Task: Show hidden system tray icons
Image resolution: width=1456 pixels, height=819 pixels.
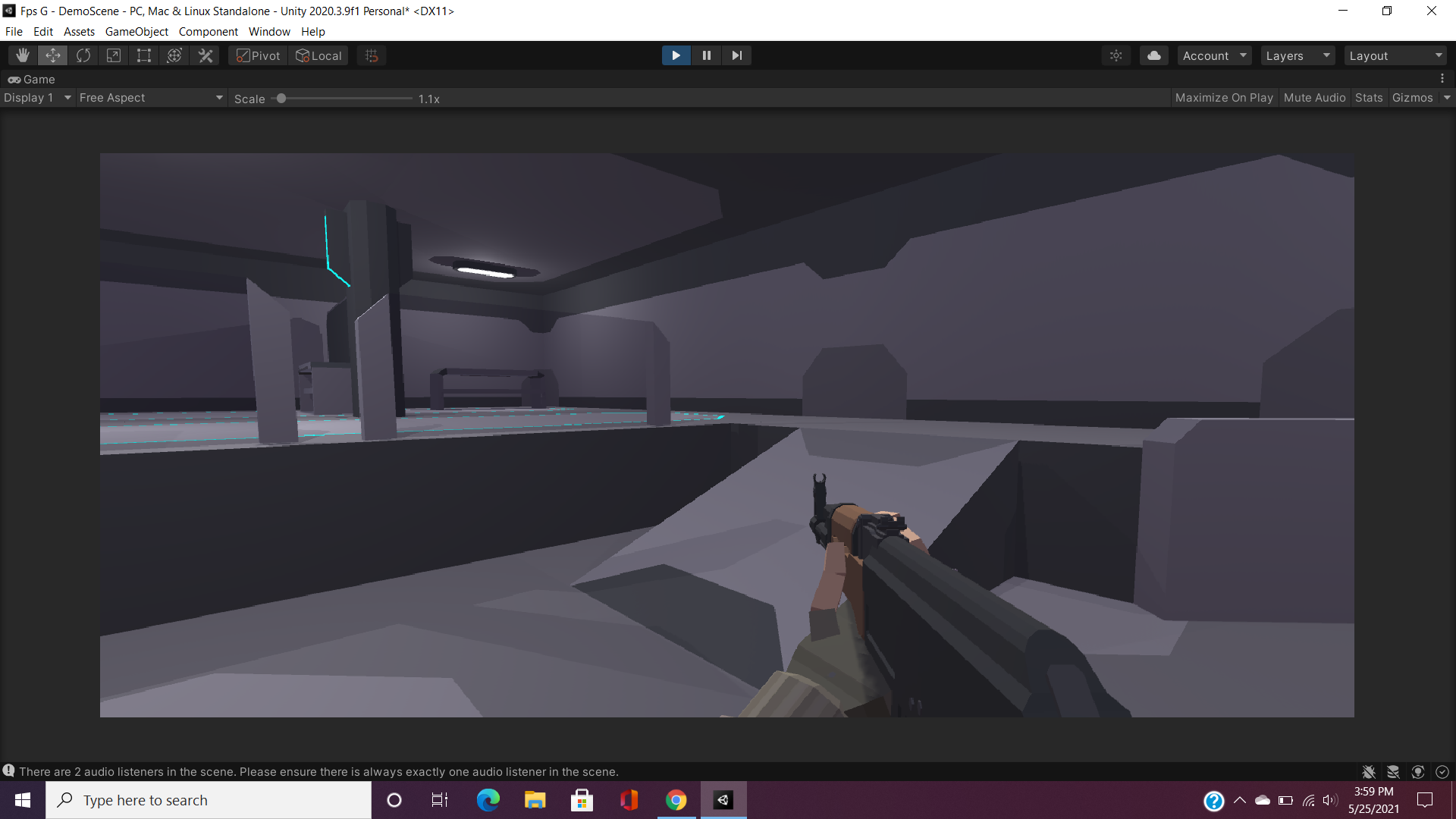Action: 1240,800
